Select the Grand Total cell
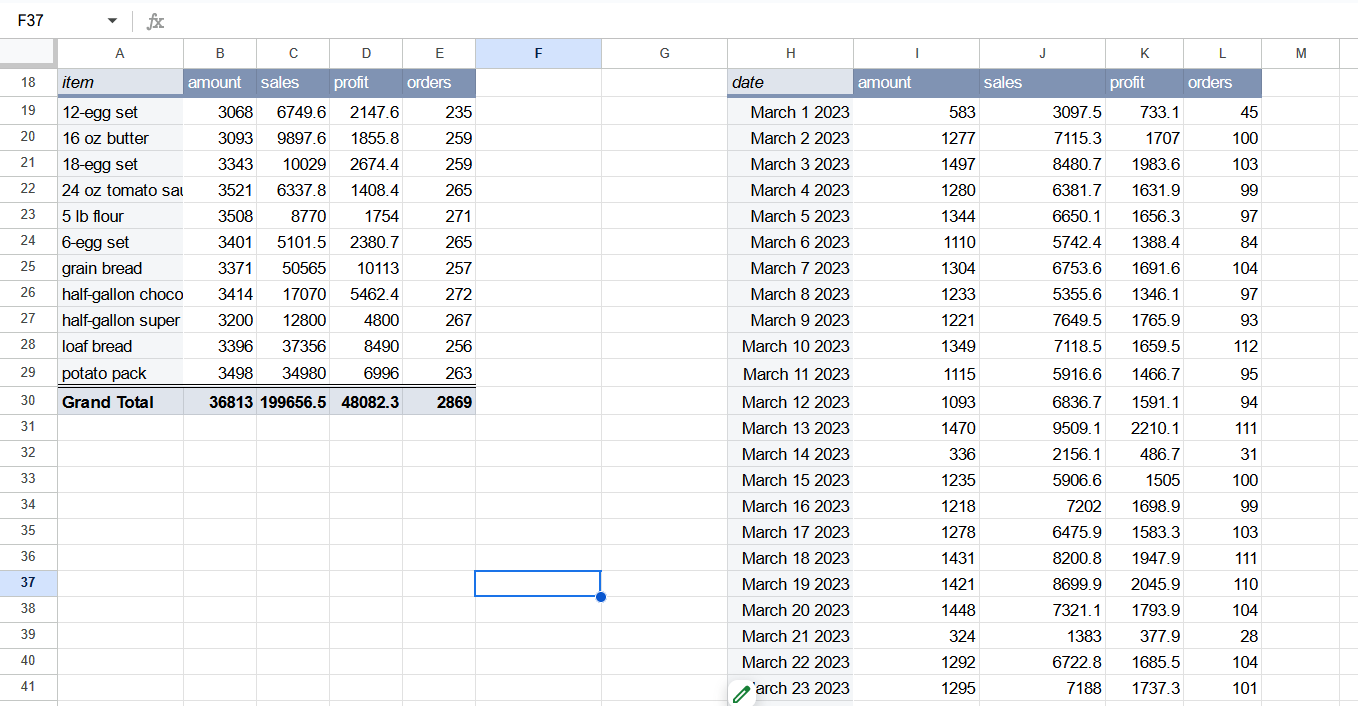The height and width of the screenshot is (706, 1358). (x=120, y=400)
